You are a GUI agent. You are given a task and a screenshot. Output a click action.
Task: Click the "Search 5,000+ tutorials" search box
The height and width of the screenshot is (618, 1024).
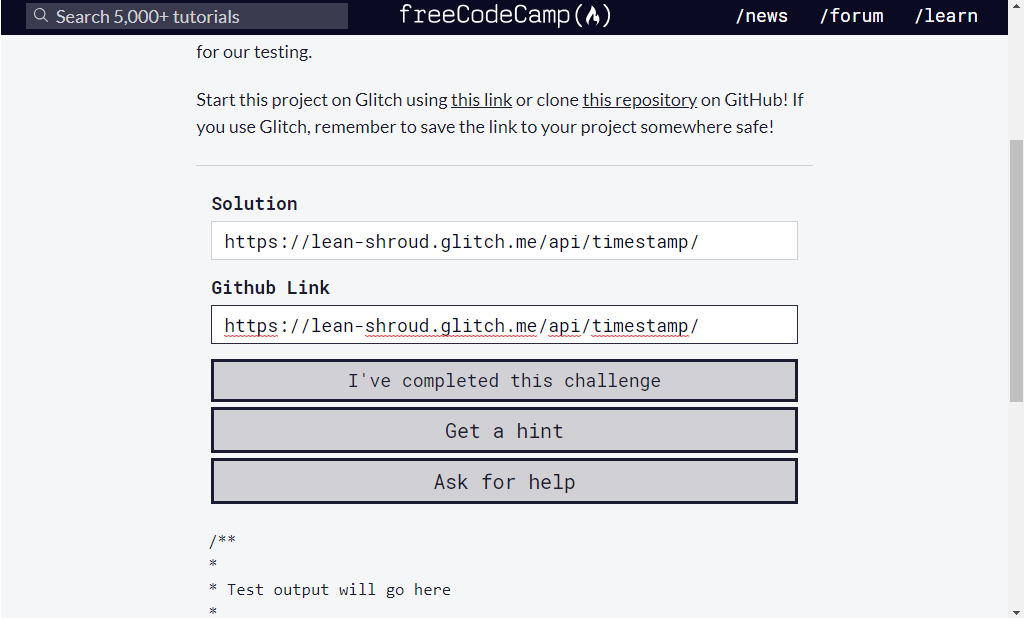point(186,15)
